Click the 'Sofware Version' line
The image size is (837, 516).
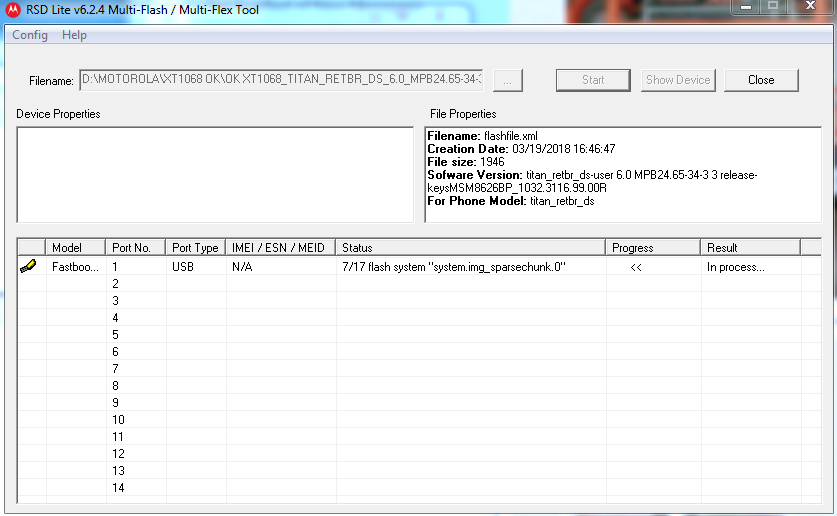592,175
